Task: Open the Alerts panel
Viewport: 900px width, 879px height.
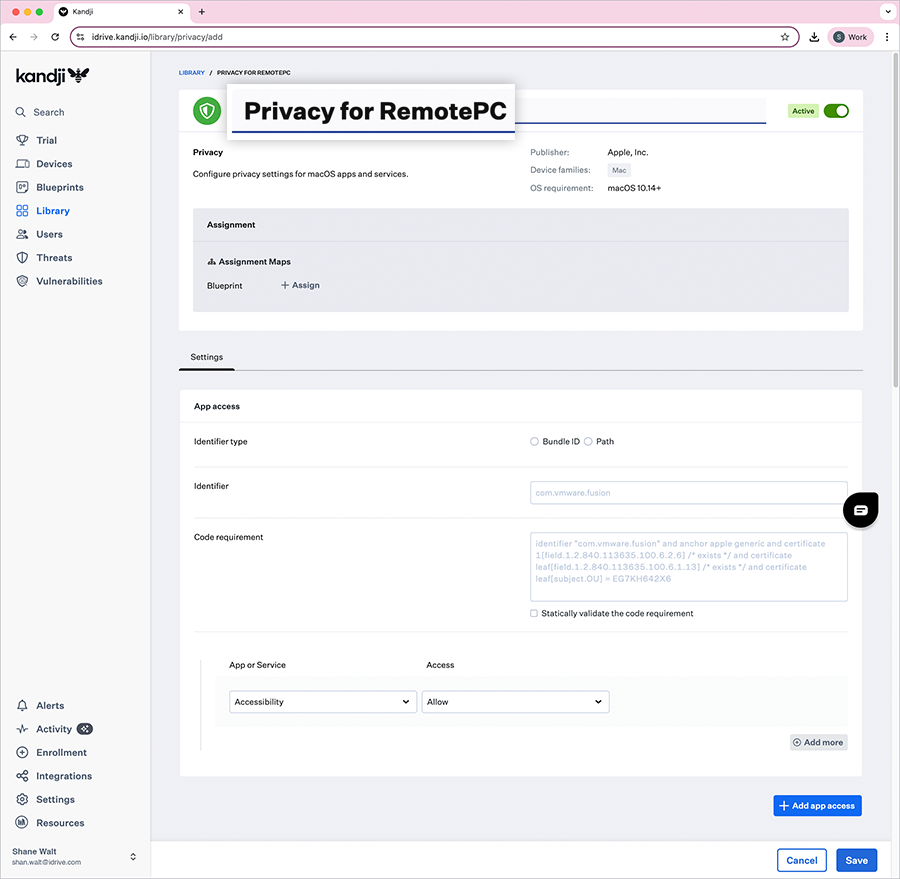Action: pos(48,705)
